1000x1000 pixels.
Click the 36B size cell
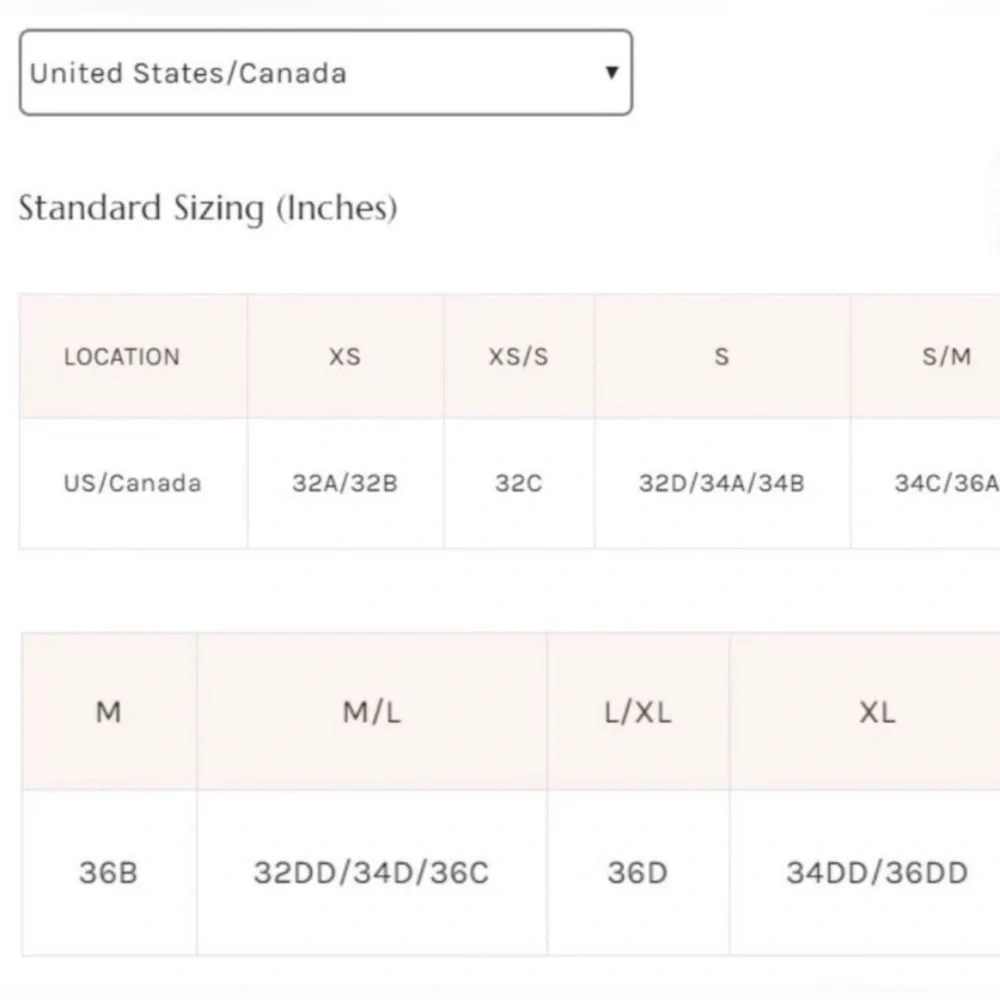(x=109, y=872)
